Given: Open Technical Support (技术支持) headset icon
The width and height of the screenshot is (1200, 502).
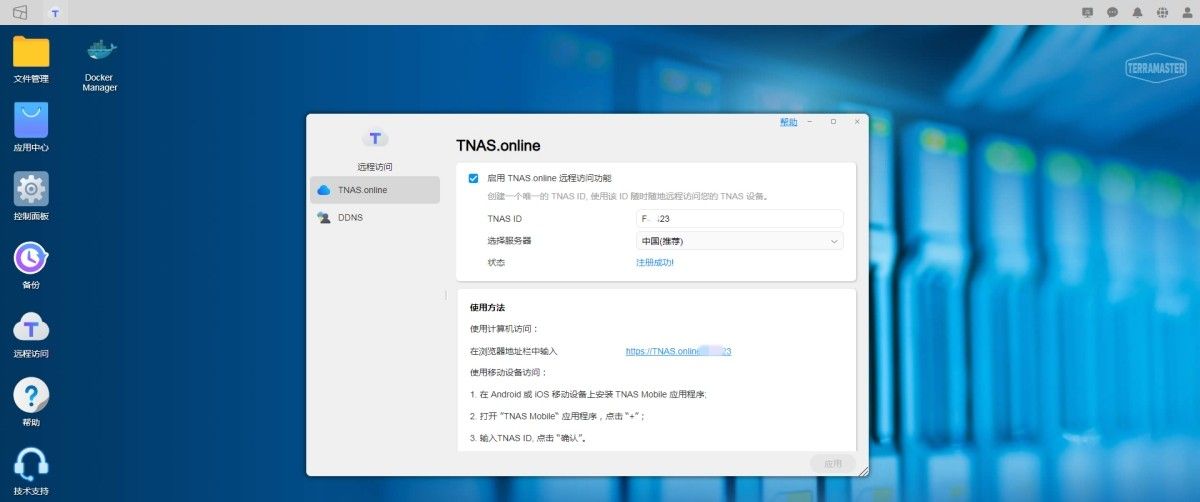Looking at the screenshot, I should coord(31,464).
